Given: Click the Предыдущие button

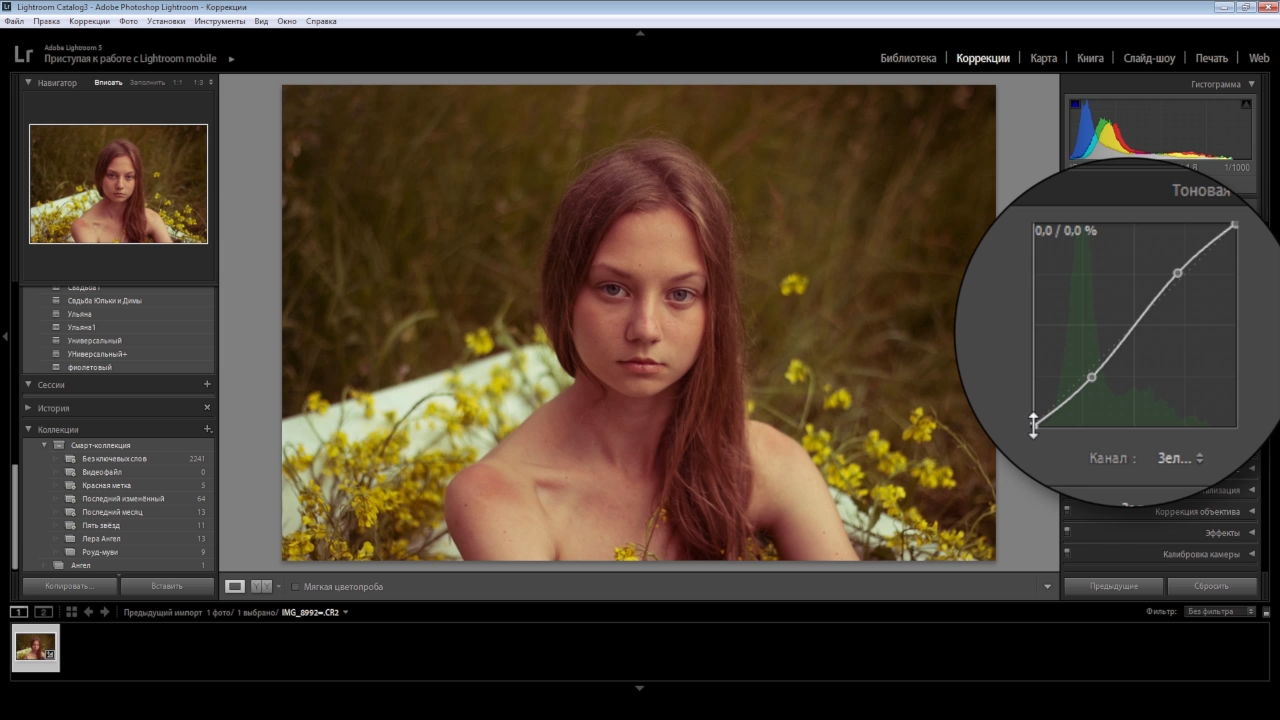Looking at the screenshot, I should tap(1114, 586).
